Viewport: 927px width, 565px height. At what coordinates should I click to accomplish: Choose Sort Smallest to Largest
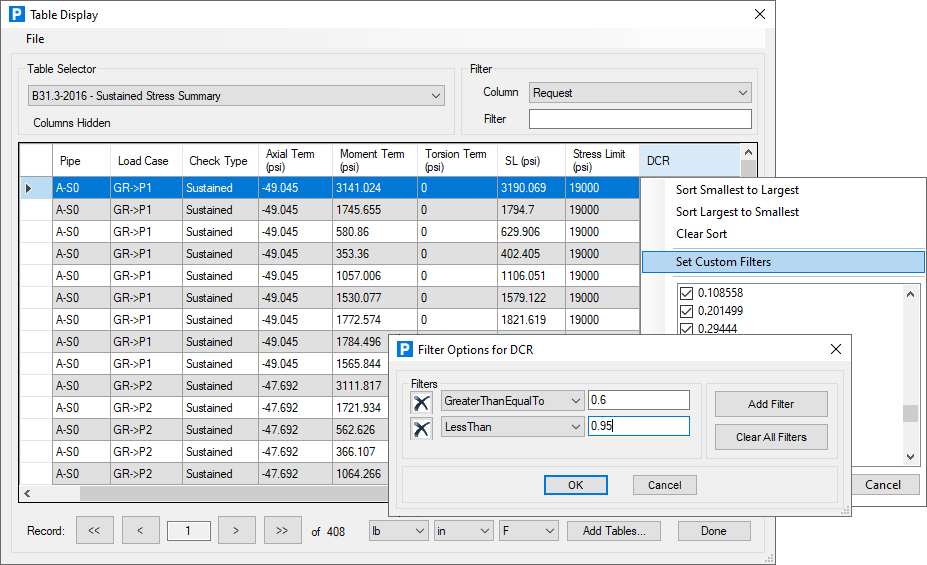[737, 190]
